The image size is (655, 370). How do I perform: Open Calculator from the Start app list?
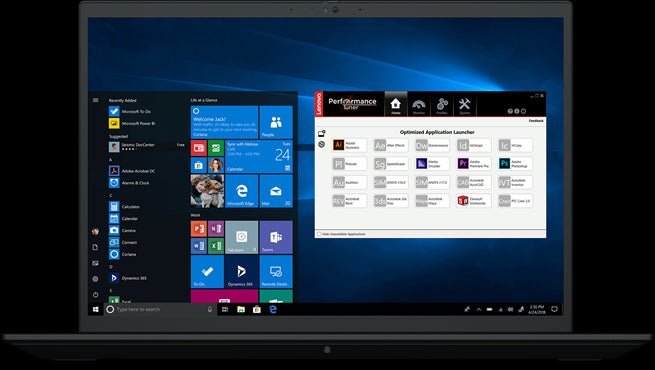click(125, 207)
